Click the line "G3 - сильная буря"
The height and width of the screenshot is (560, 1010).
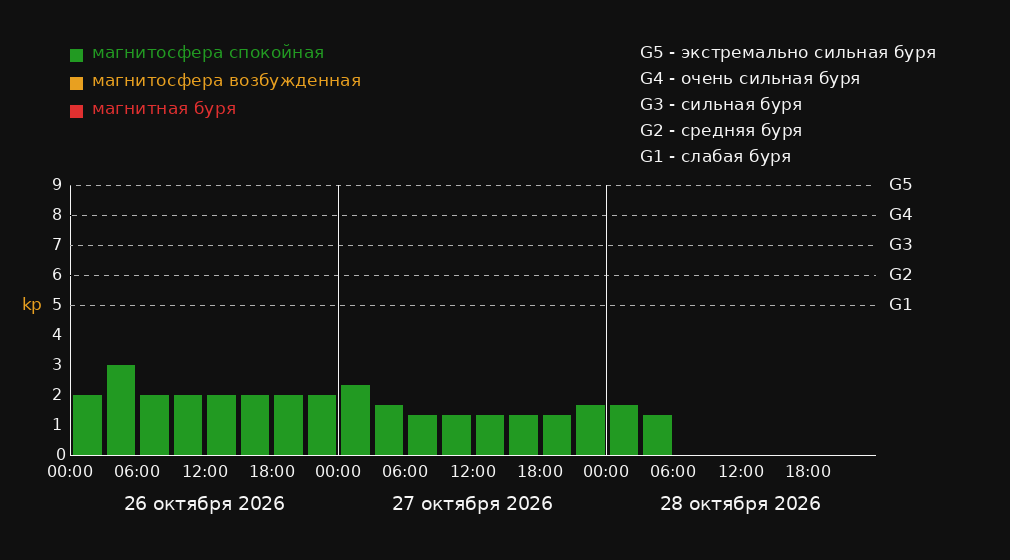(721, 104)
